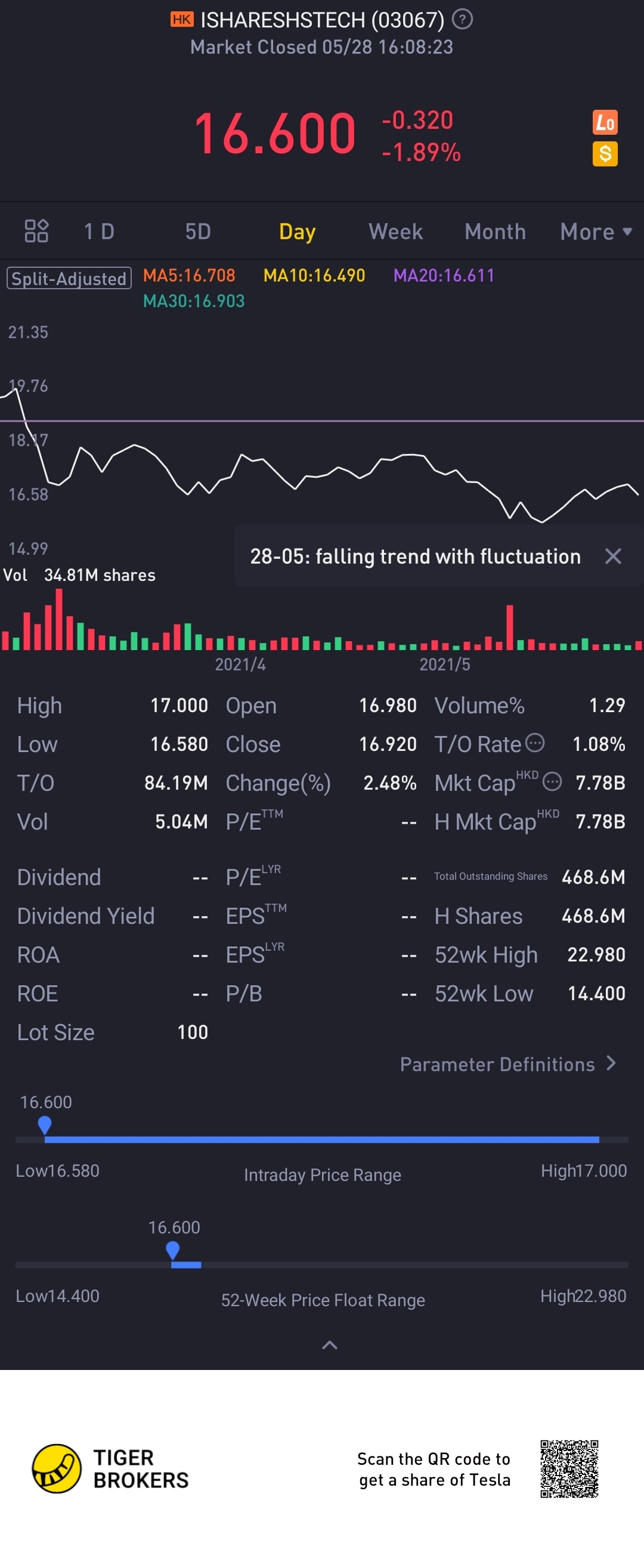Tap the Intraday Price Range marker
The width and height of the screenshot is (644, 1568).
coord(45,1125)
